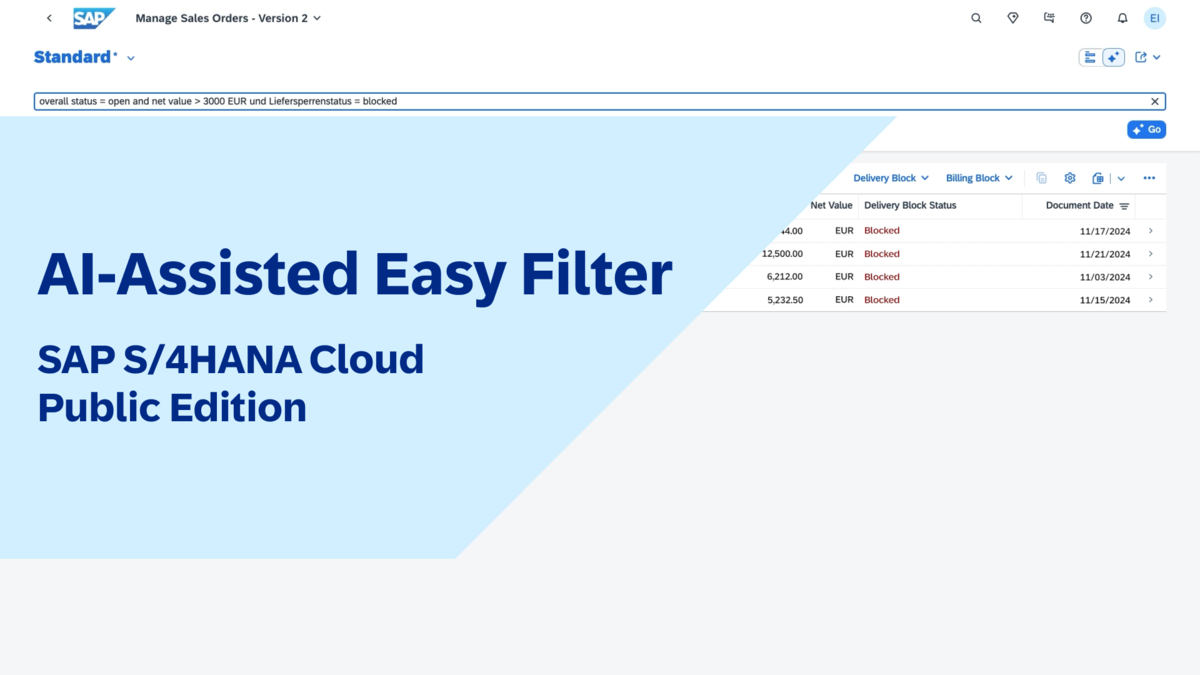The width and height of the screenshot is (1200, 675).
Task: Expand the Billing Block menu
Action: point(979,178)
